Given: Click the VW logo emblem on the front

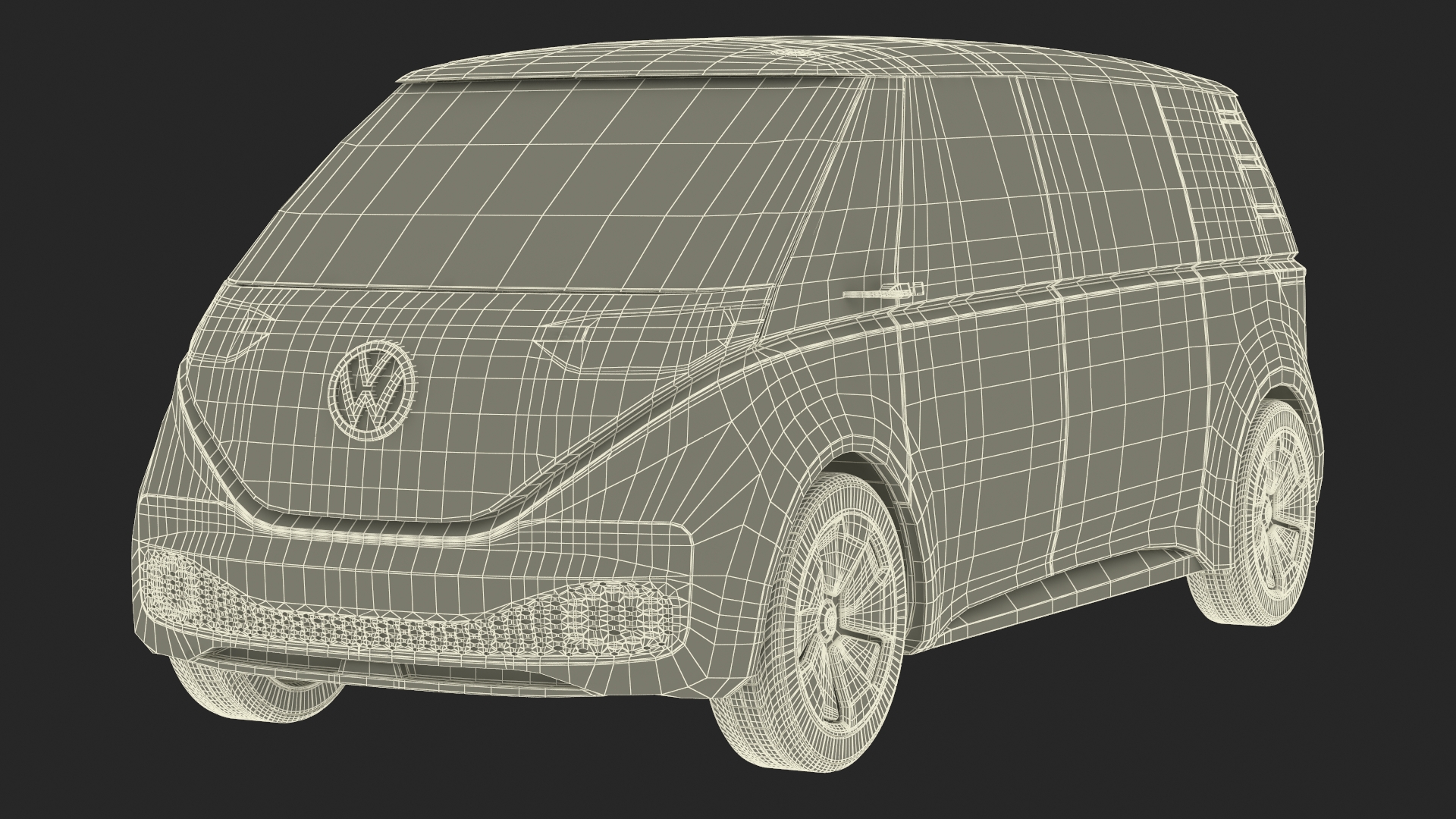Looking at the screenshot, I should coord(373,393).
